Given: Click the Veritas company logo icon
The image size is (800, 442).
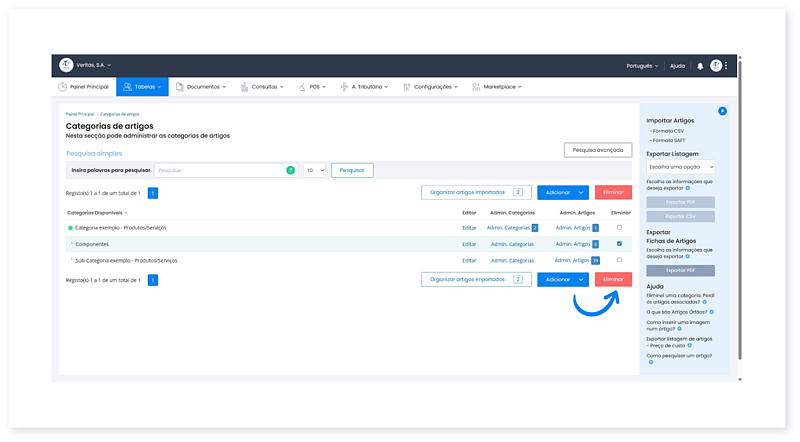Looking at the screenshot, I should click(66, 65).
